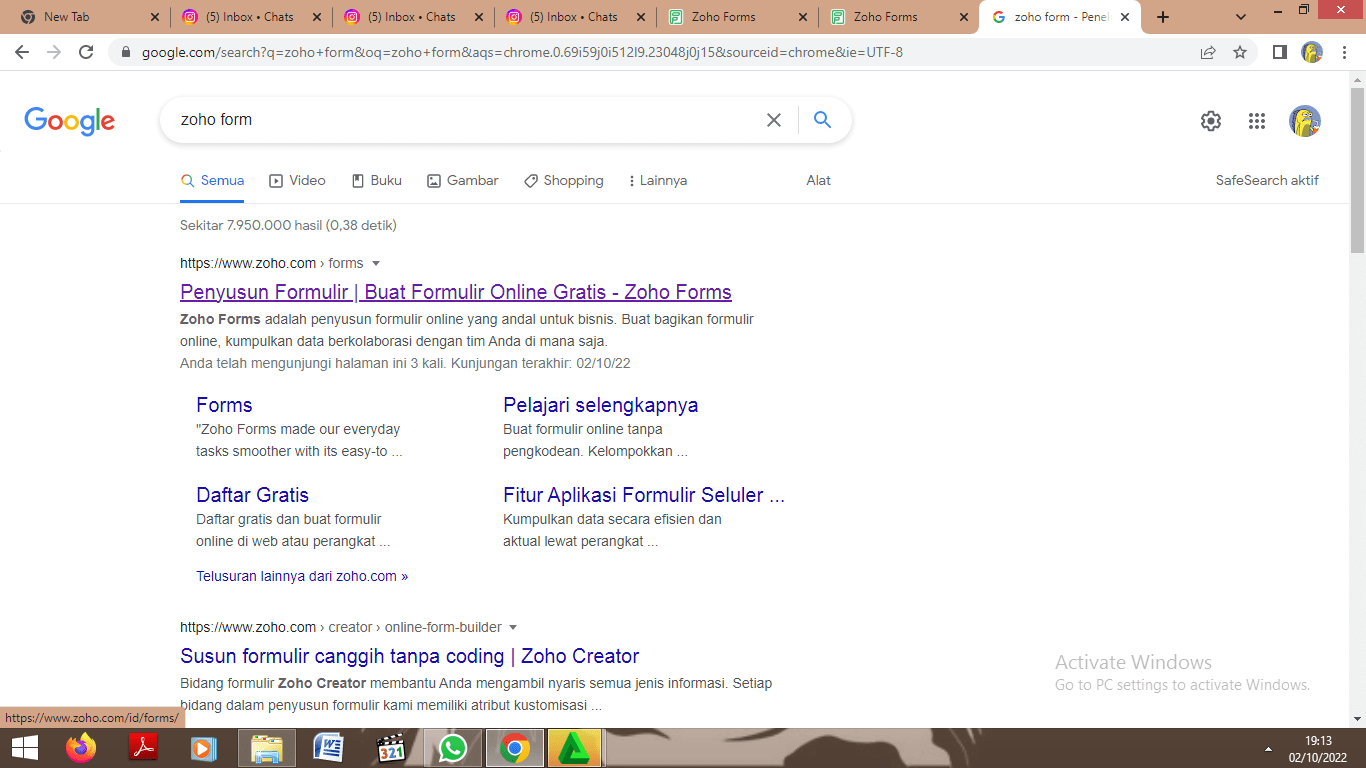The image size is (1366, 768).
Task: Expand options arrow for online-form-builder result
Action: tap(513, 628)
